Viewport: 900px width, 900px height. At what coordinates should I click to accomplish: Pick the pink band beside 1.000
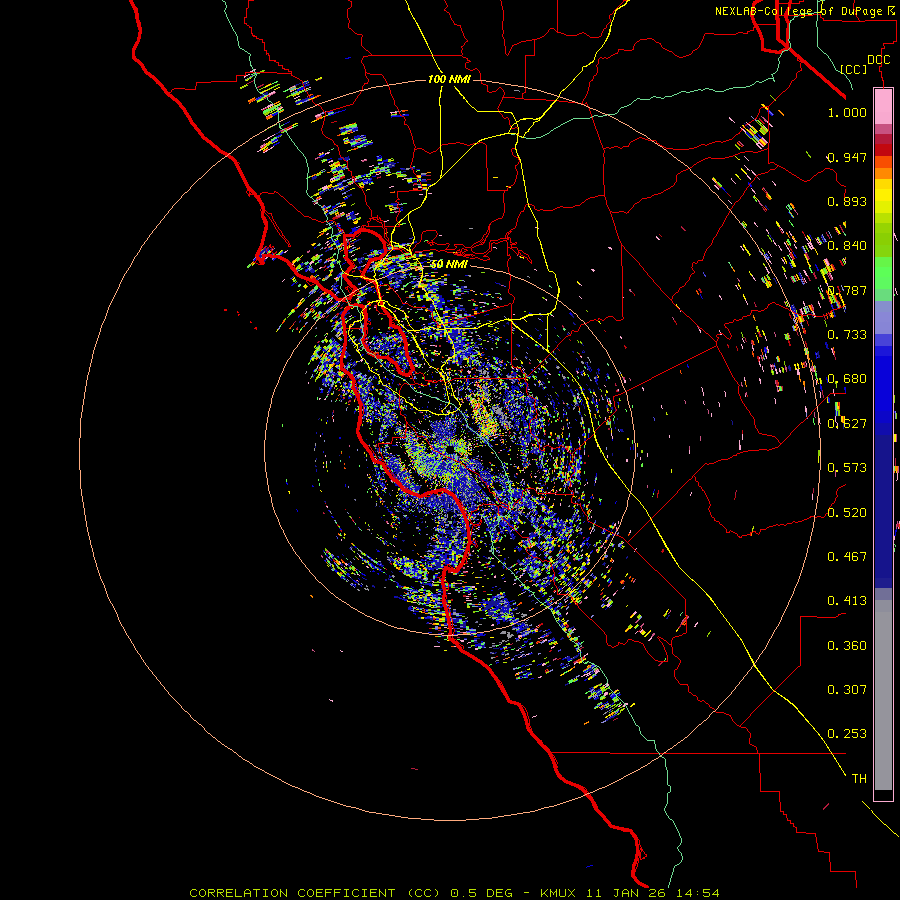click(x=883, y=107)
